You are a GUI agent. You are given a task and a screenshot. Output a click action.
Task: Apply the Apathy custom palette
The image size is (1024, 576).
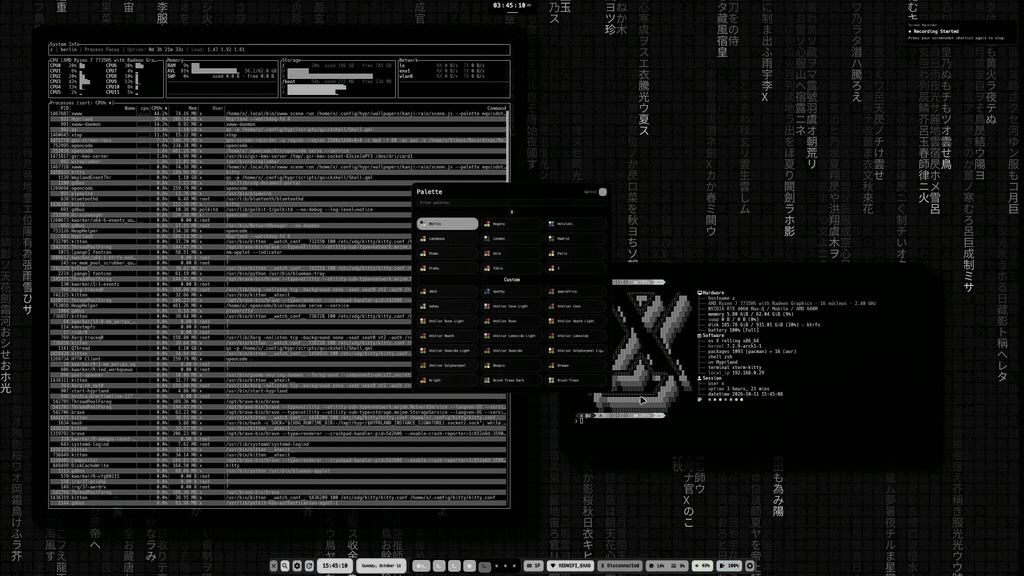511,291
